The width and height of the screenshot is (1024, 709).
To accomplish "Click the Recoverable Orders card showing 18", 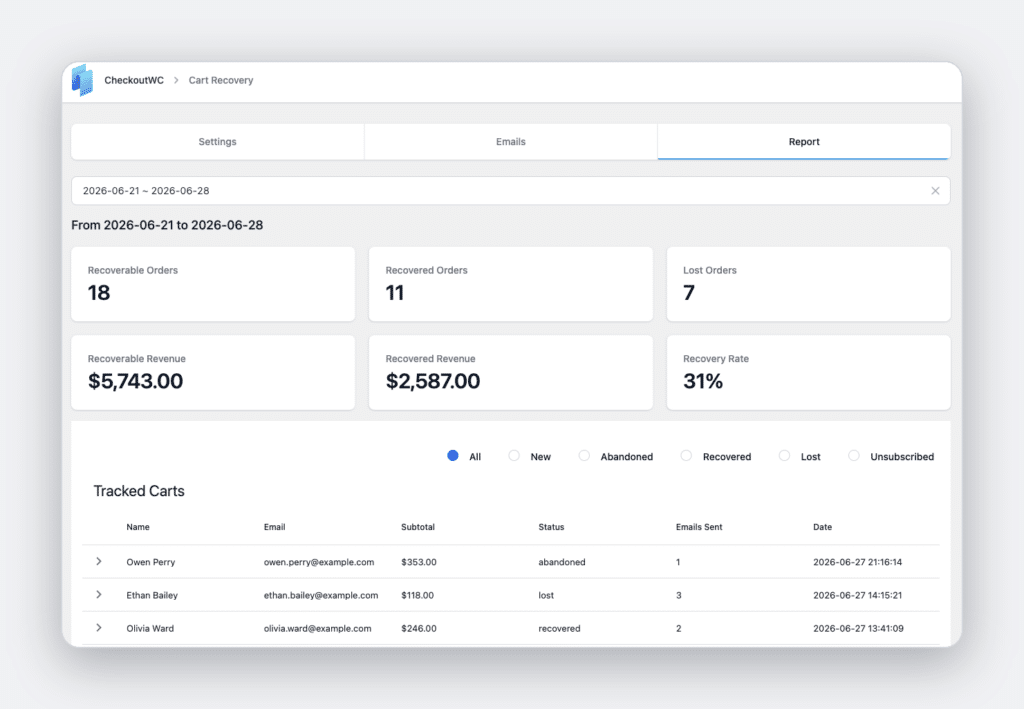I will tap(213, 284).
